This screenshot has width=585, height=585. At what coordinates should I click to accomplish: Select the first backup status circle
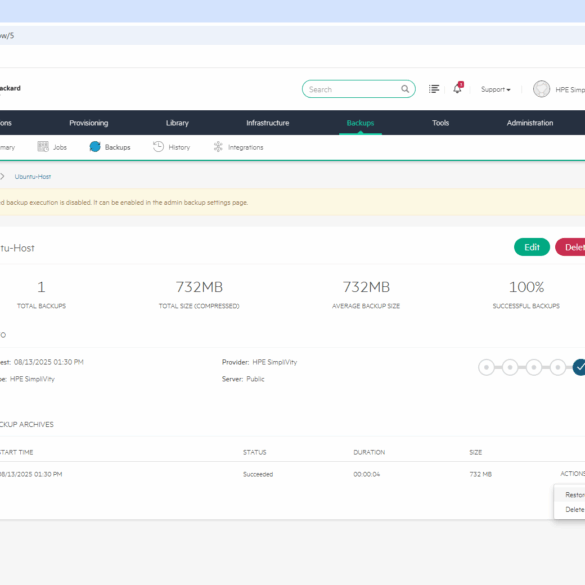[486, 367]
